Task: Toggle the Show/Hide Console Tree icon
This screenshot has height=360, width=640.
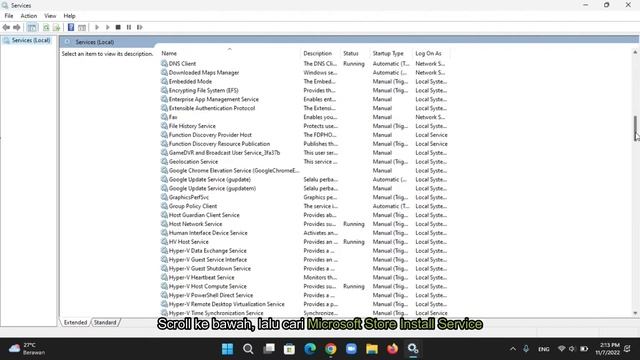Action: [32, 27]
